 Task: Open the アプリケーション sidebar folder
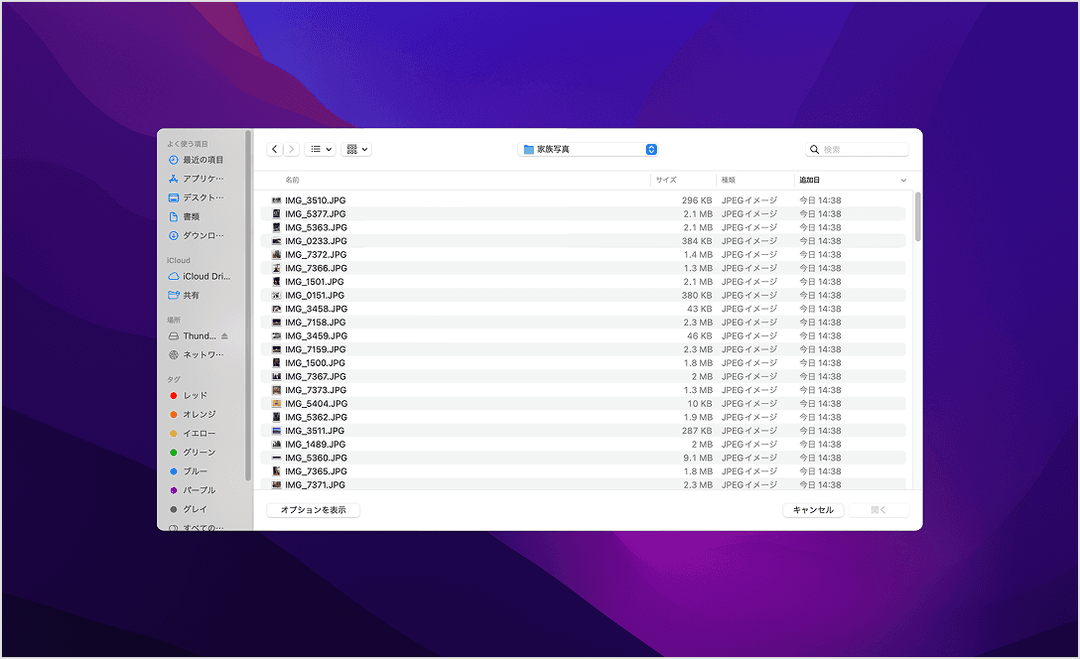202,179
